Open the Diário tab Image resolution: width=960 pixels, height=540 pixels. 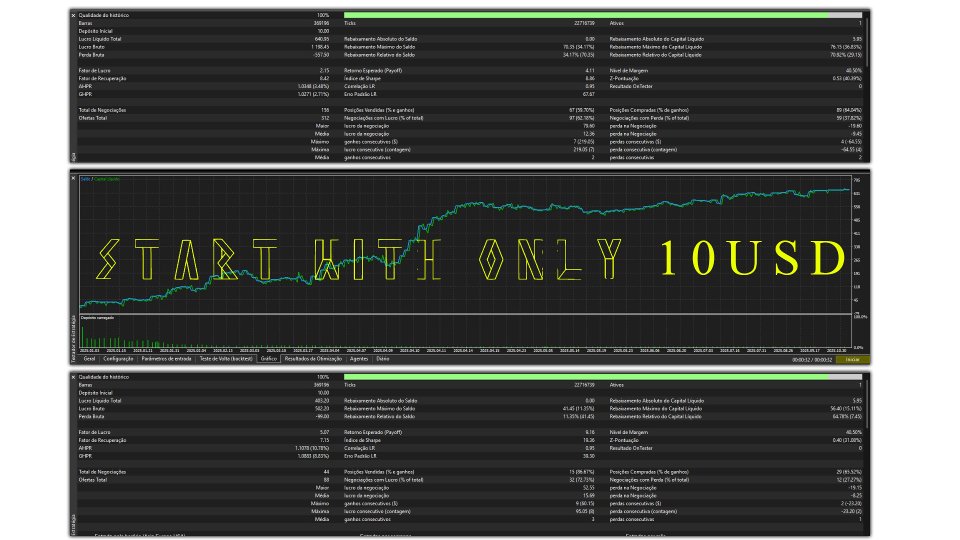point(383,359)
